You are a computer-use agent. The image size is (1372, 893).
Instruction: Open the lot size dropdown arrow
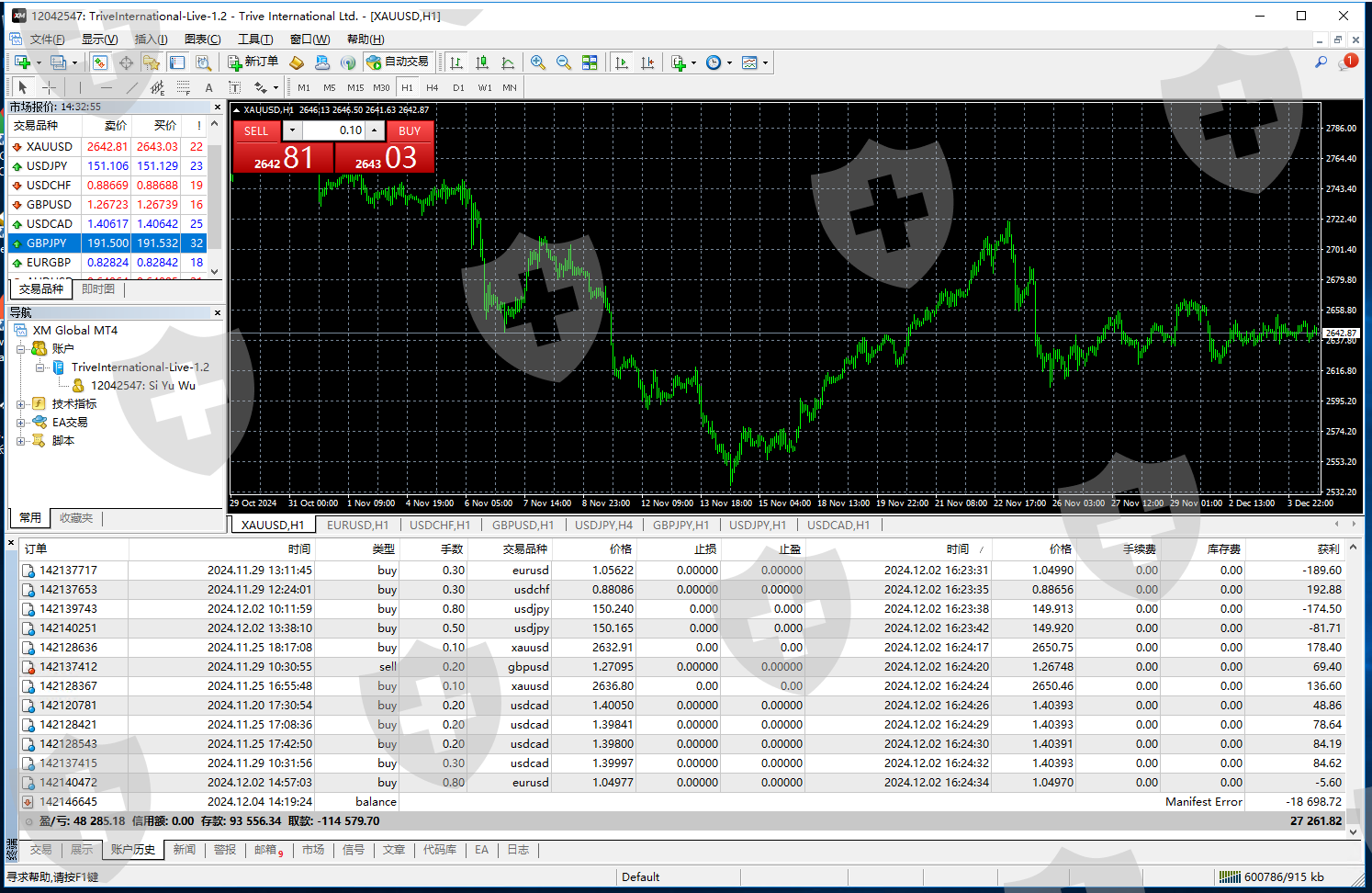coord(292,130)
